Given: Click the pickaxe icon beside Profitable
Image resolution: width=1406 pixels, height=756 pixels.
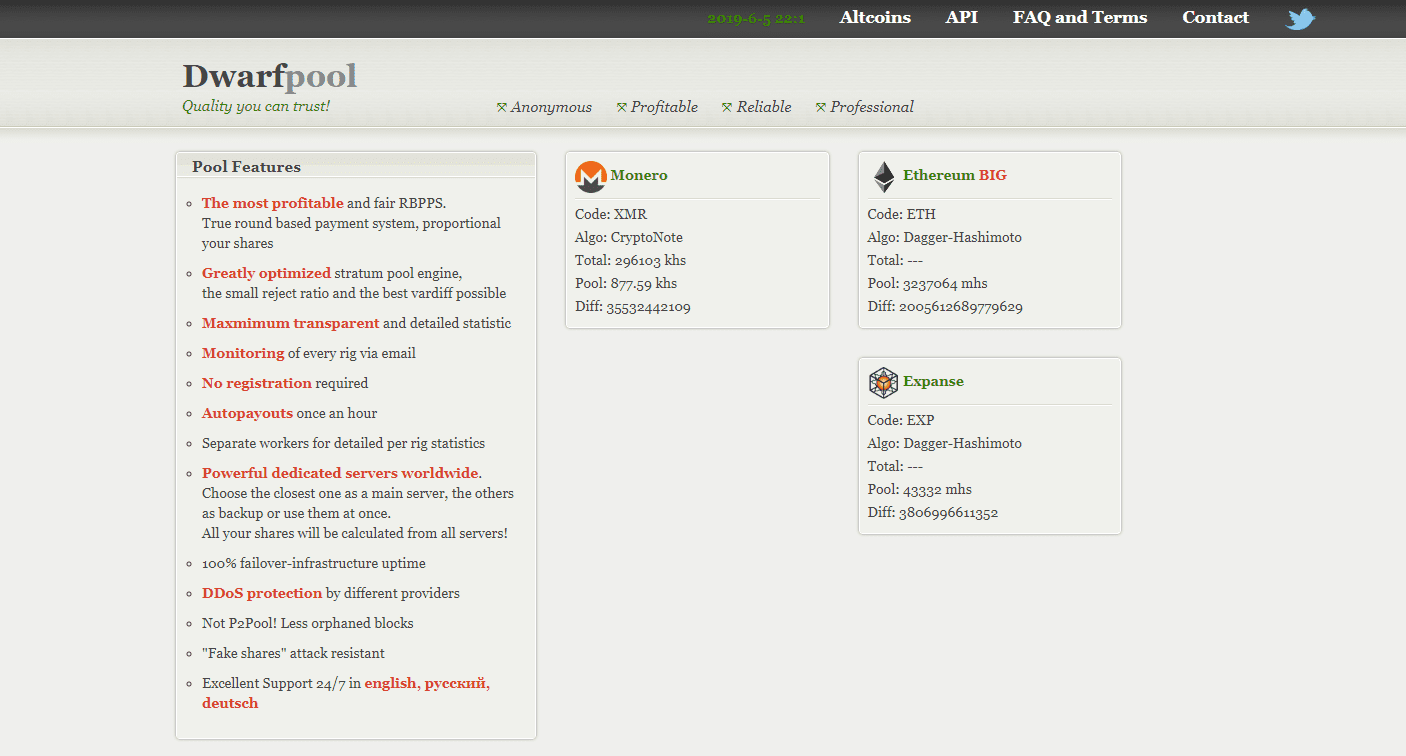Looking at the screenshot, I should tap(622, 107).
